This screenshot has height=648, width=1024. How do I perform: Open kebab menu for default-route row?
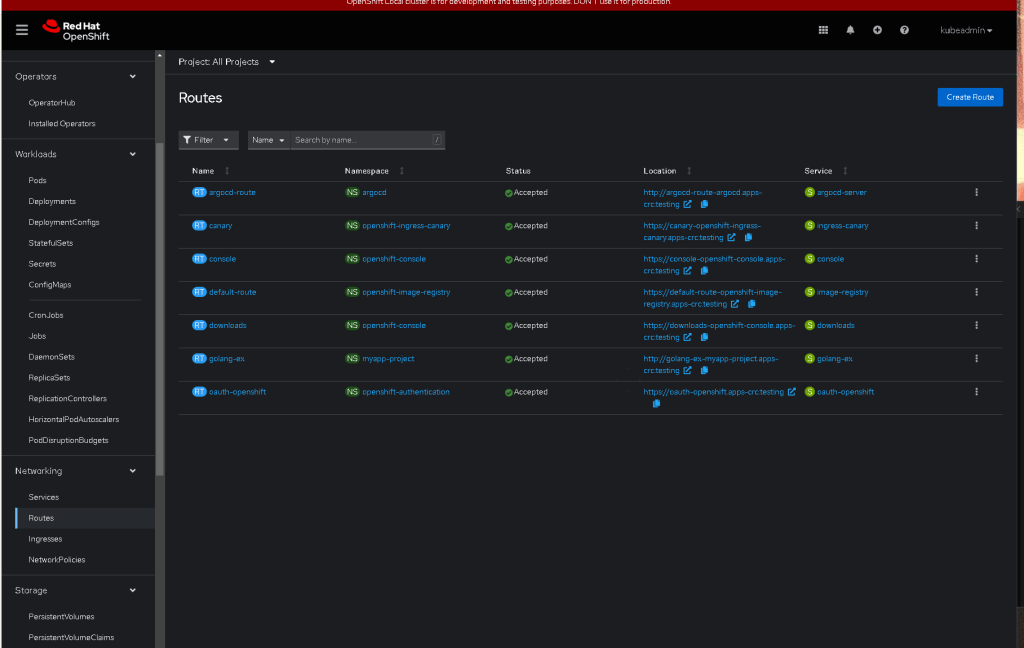click(976, 293)
